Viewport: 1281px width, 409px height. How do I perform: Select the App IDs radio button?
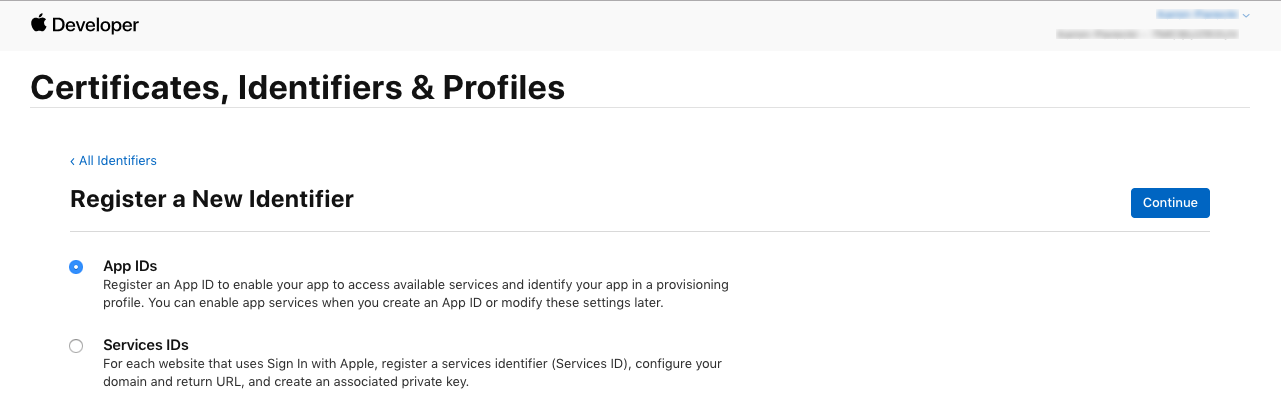[76, 267]
